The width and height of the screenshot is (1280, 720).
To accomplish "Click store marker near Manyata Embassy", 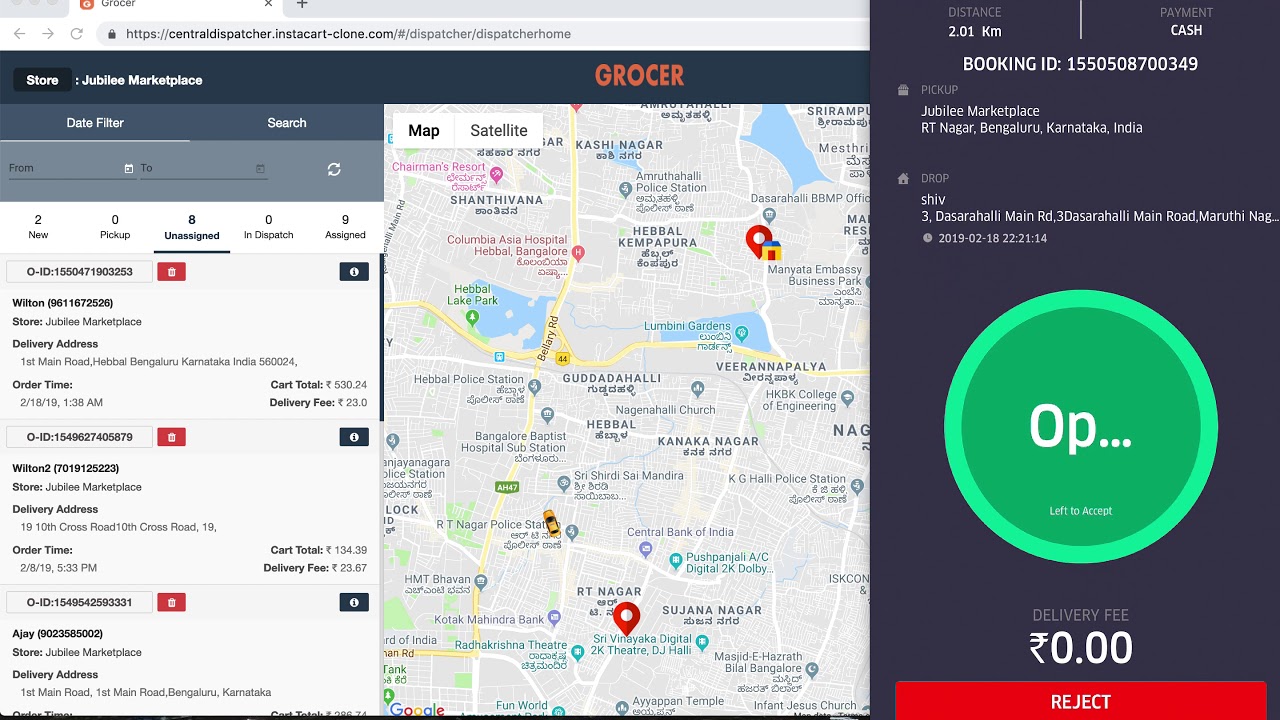I will [x=771, y=250].
